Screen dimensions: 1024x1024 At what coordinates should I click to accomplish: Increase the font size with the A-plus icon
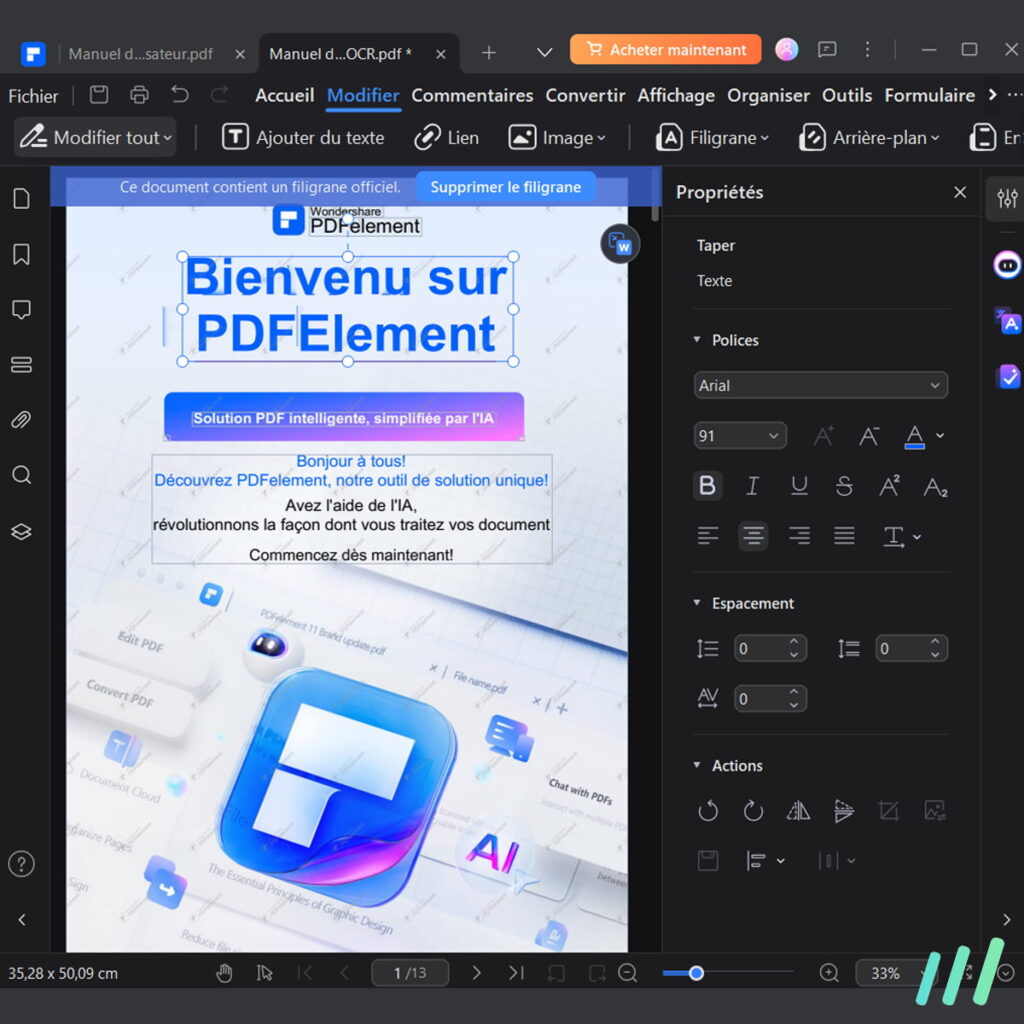[x=824, y=436]
